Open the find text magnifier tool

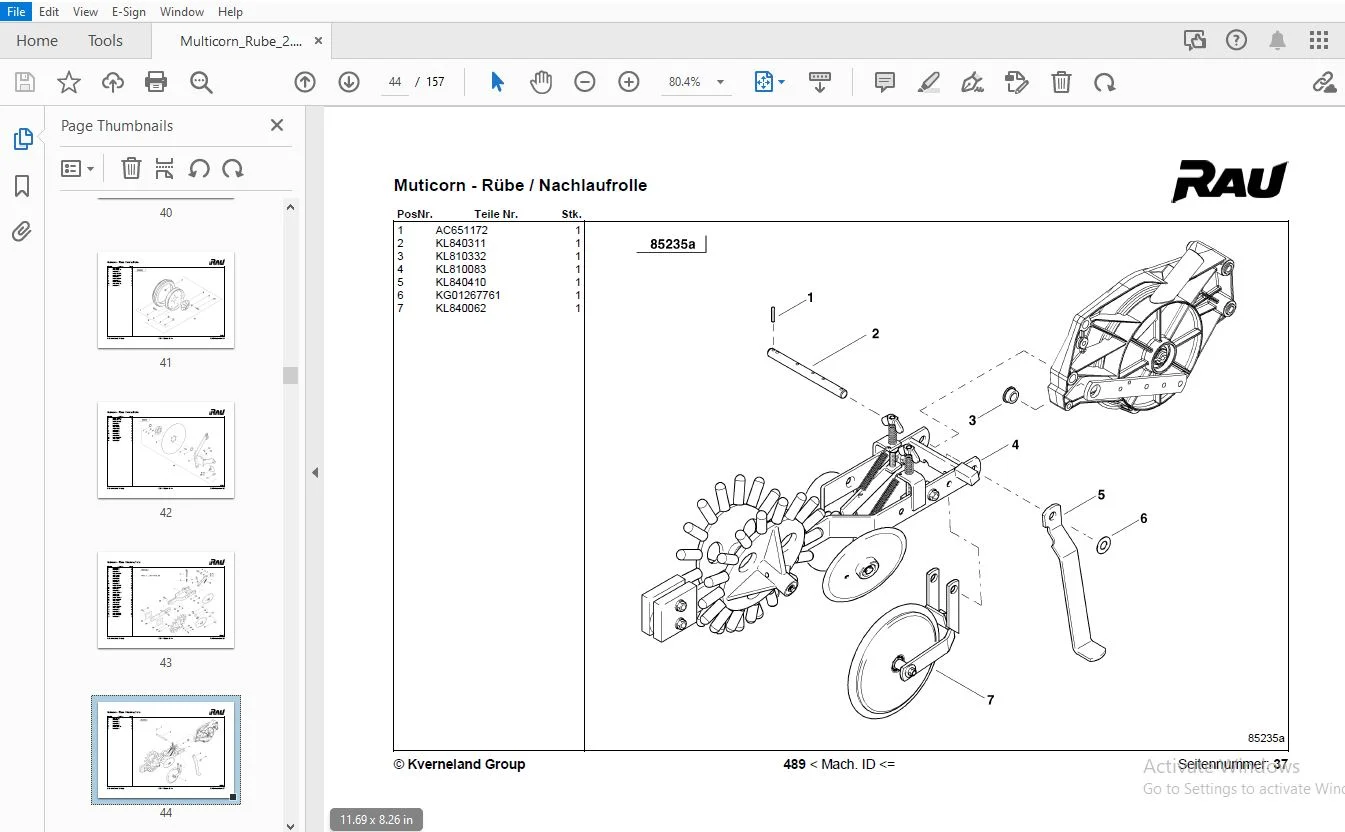tap(201, 82)
